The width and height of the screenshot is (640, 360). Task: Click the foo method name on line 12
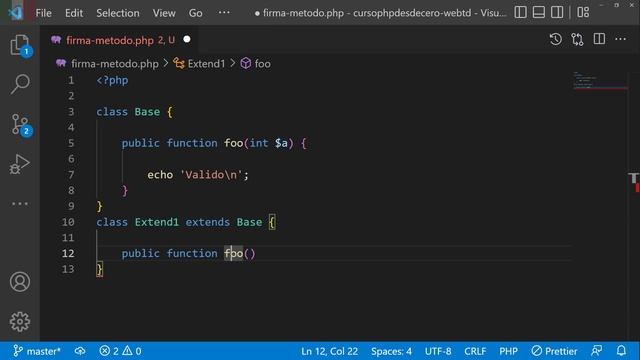point(233,253)
